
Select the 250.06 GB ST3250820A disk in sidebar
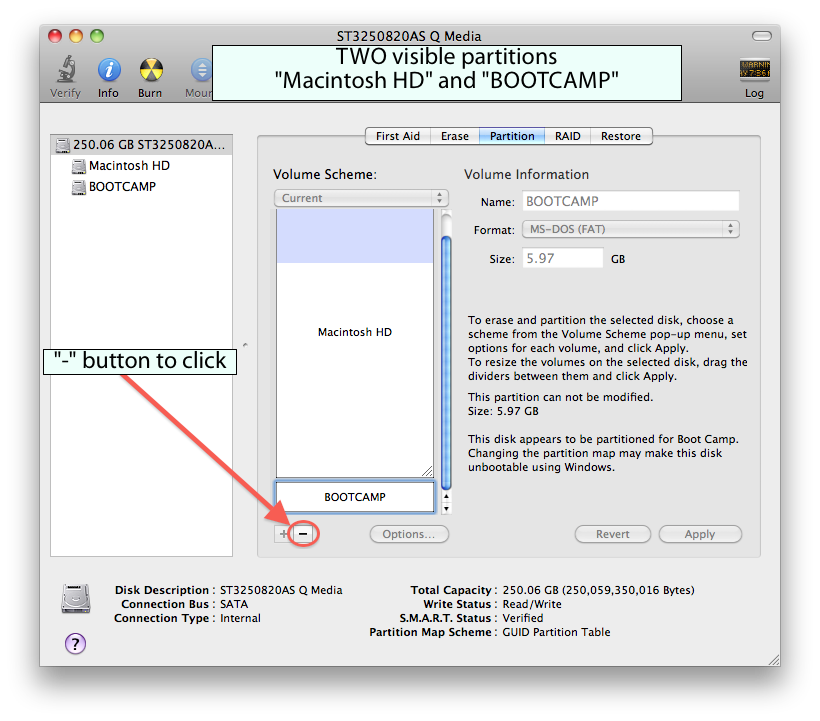pos(142,145)
